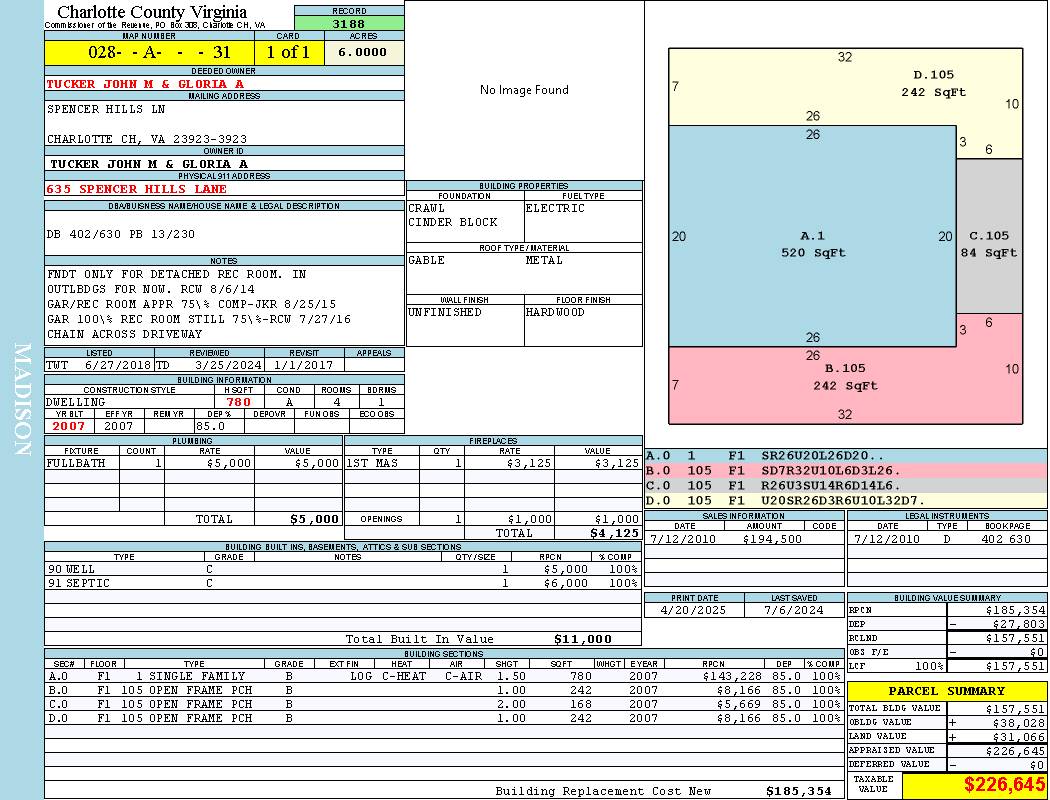
Task: Click section A.0 RPCN value $143,228
Action: (x=733, y=676)
